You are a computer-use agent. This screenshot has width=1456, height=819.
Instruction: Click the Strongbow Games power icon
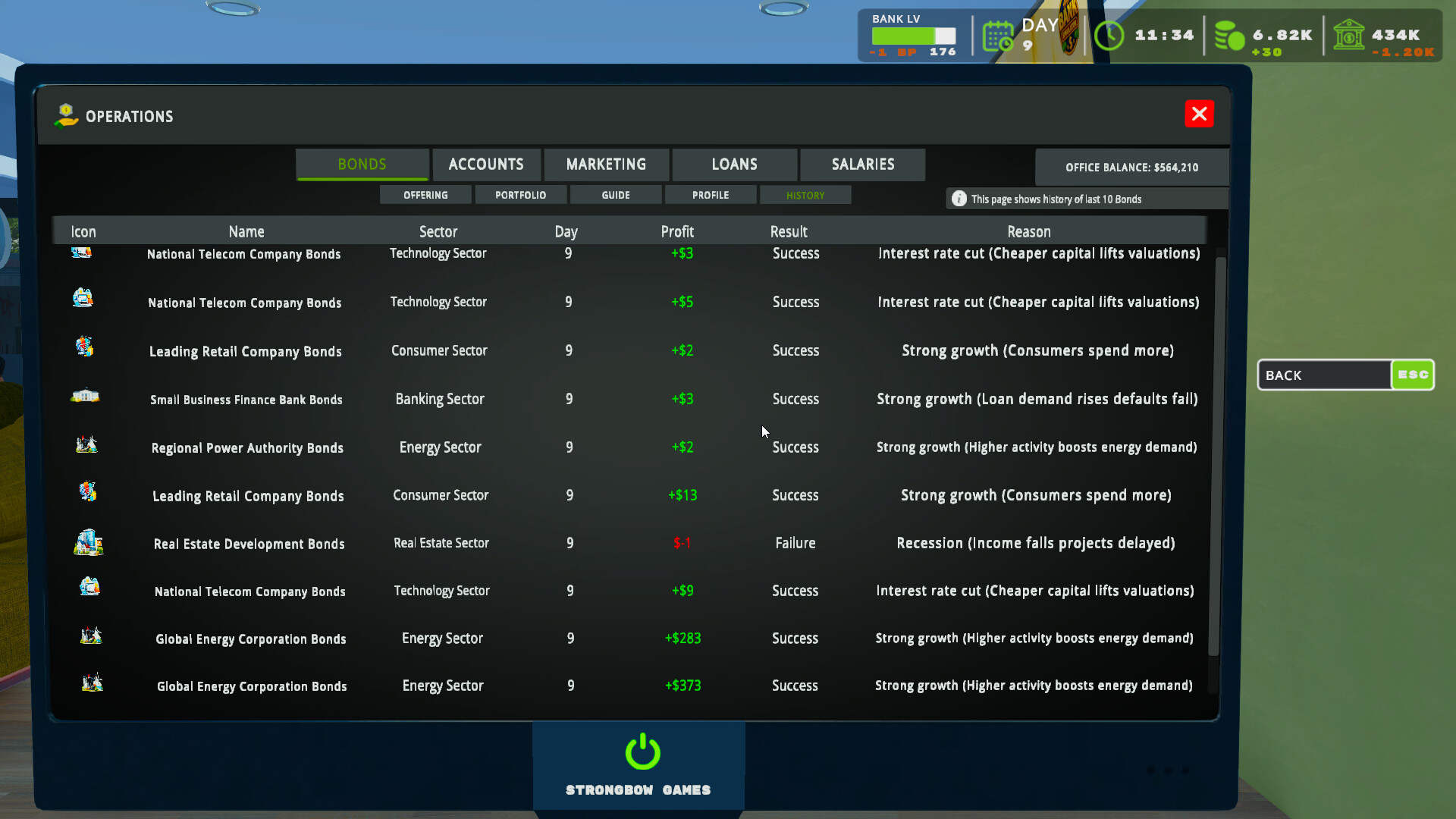[x=641, y=752]
